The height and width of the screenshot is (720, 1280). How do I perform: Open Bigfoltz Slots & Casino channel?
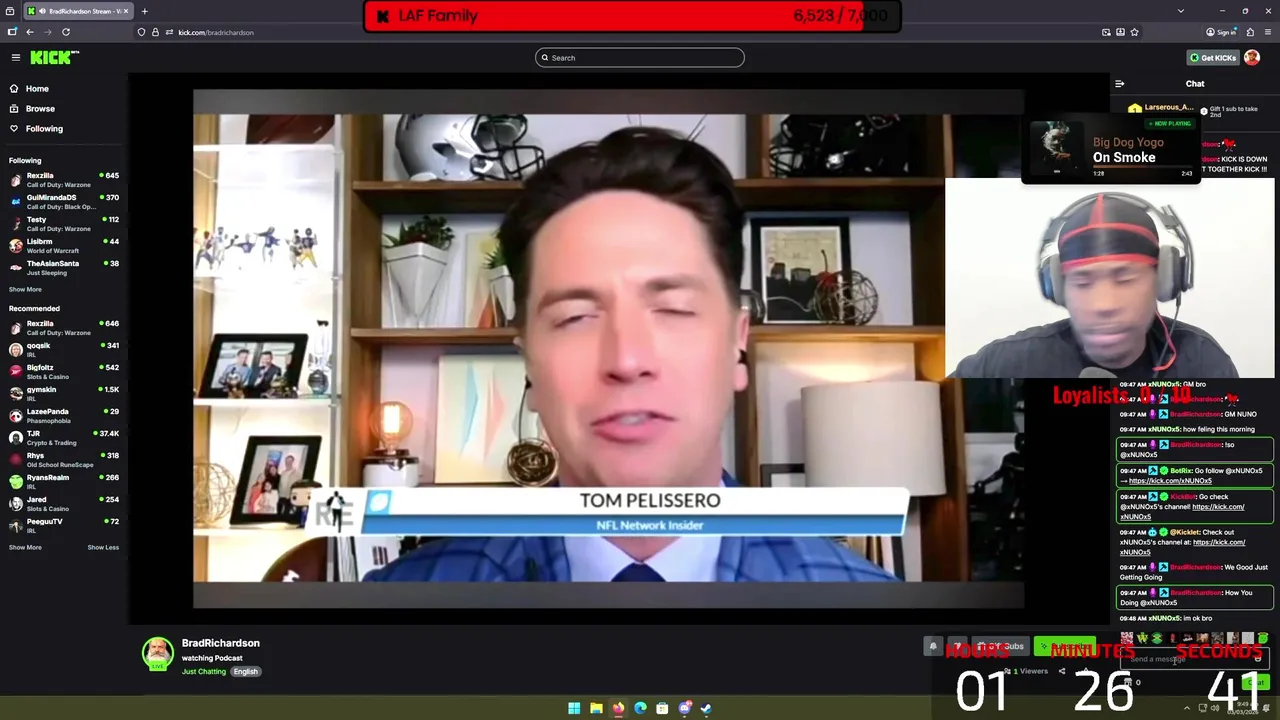[64, 372]
